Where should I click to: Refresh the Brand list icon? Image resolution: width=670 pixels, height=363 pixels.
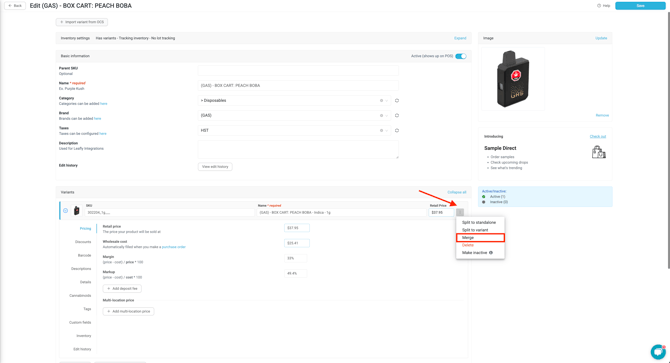397,115
